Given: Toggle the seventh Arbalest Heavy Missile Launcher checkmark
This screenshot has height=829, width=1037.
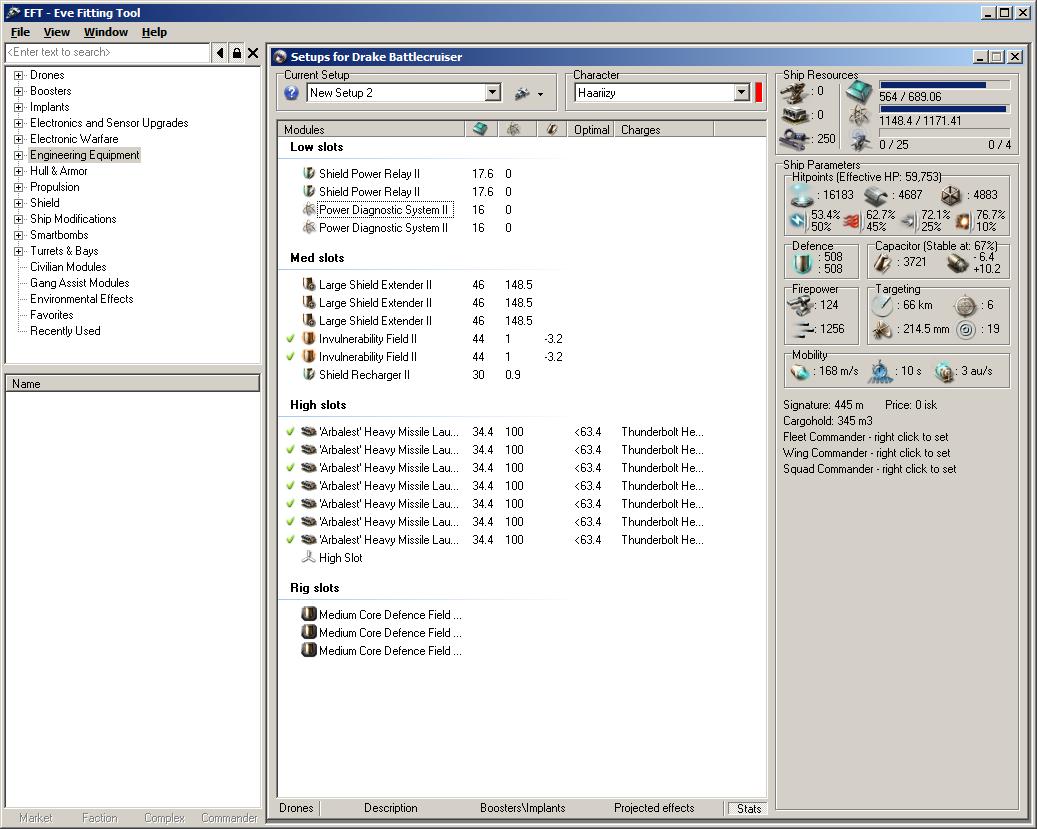Looking at the screenshot, I should (x=290, y=540).
